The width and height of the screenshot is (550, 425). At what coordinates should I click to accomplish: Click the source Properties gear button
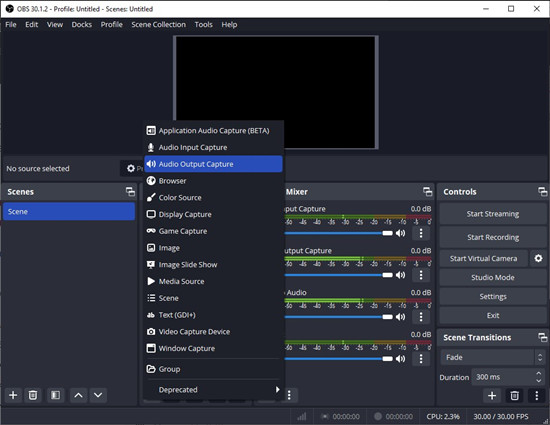coord(132,169)
